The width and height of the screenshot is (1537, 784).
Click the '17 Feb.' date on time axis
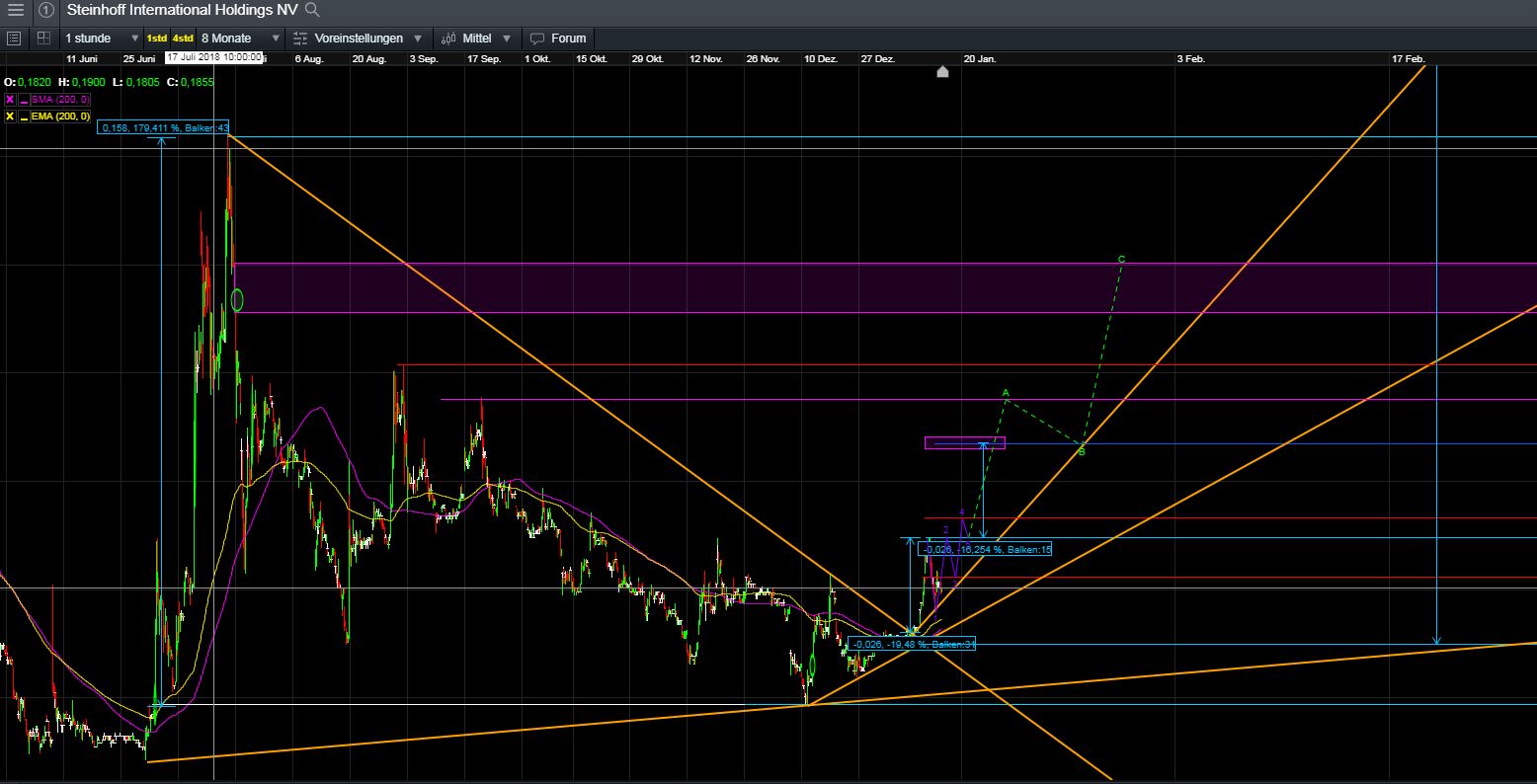point(1409,59)
